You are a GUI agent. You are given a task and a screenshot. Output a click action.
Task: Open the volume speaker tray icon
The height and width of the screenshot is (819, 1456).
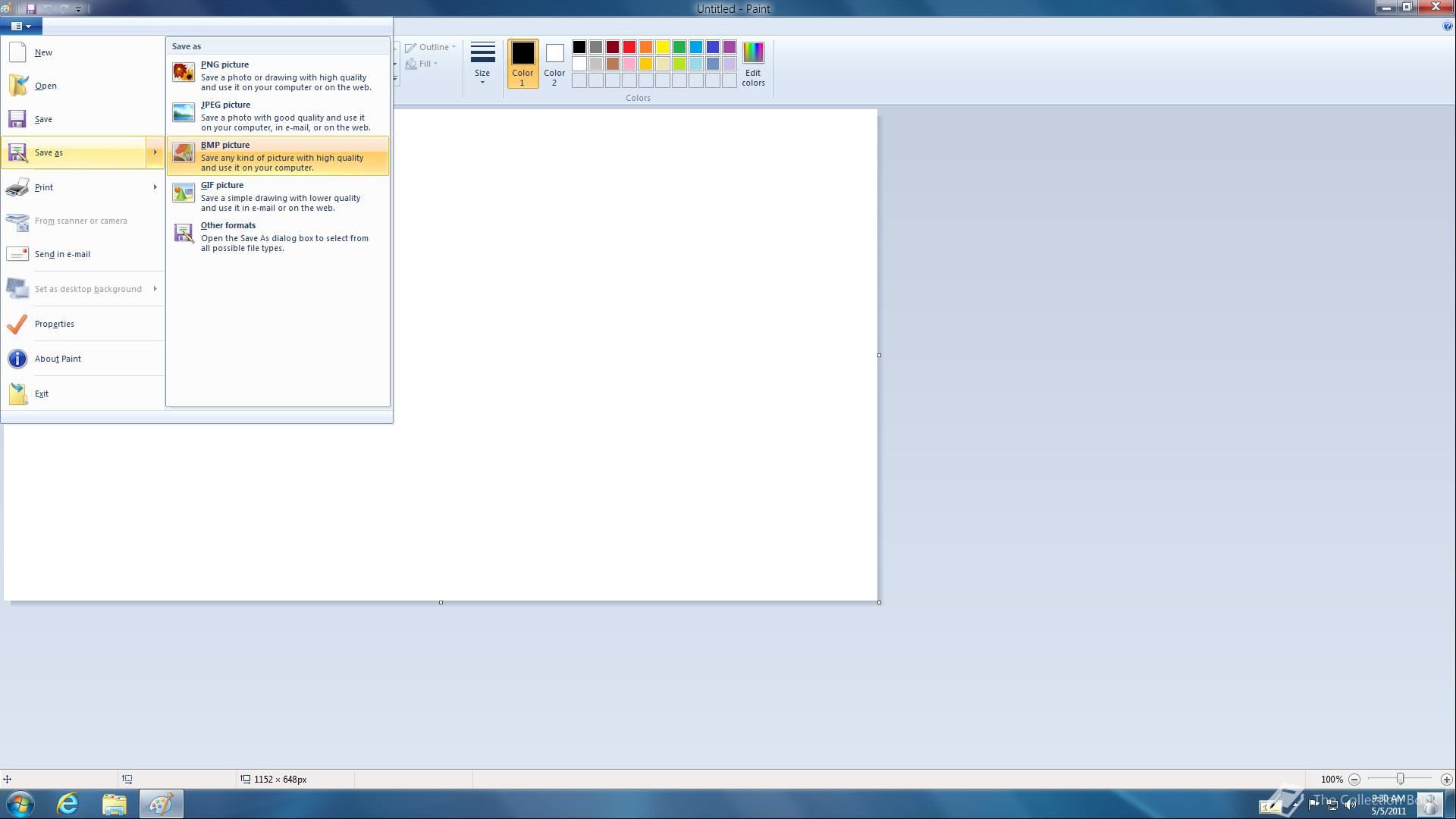pyautogui.click(x=1351, y=805)
